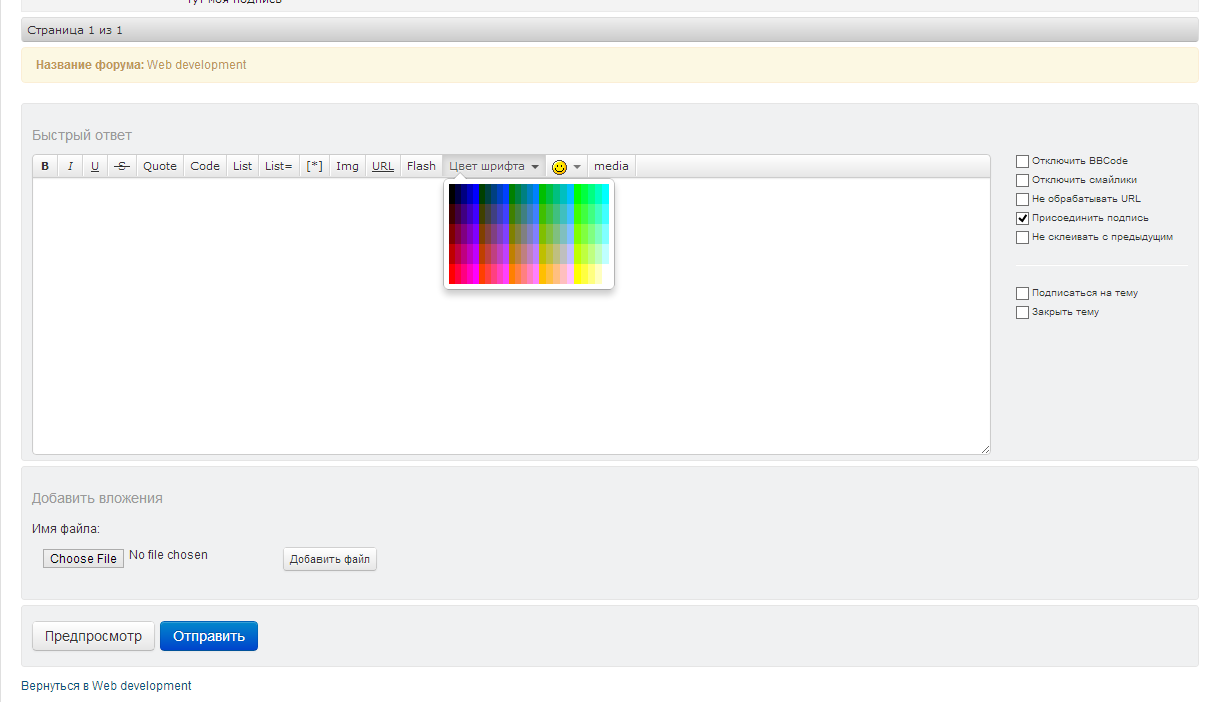The image size is (1219, 702).
Task: Click Choose File to browse attachment
Action: point(83,559)
